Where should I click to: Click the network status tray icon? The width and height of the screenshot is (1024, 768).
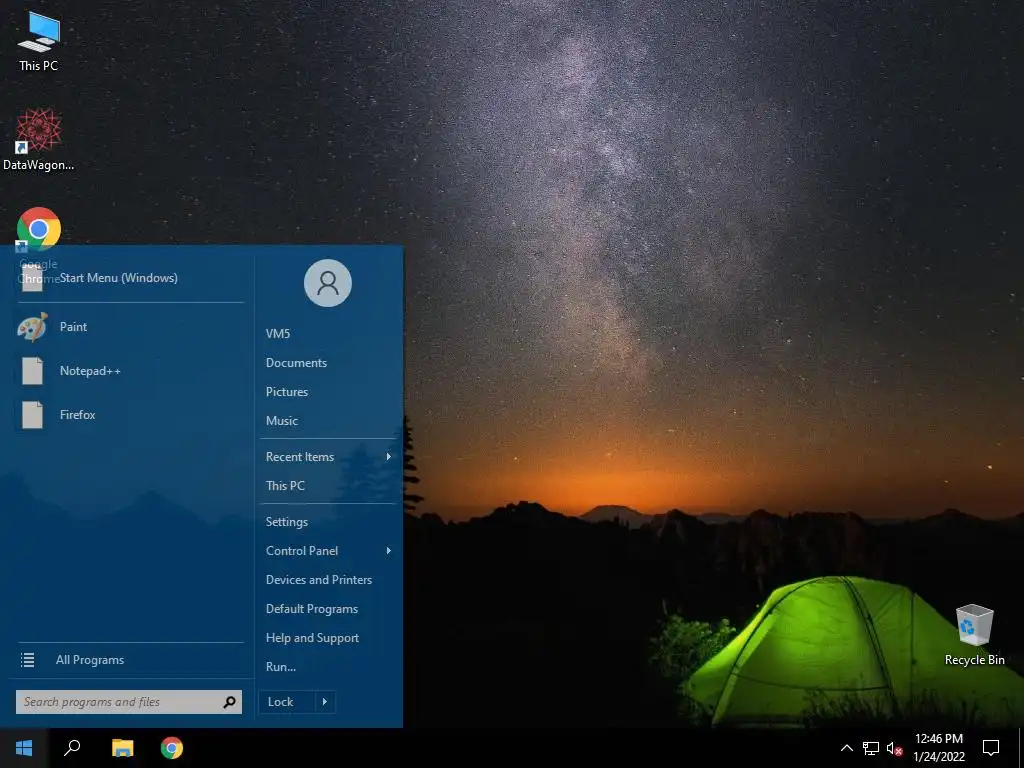tap(871, 748)
